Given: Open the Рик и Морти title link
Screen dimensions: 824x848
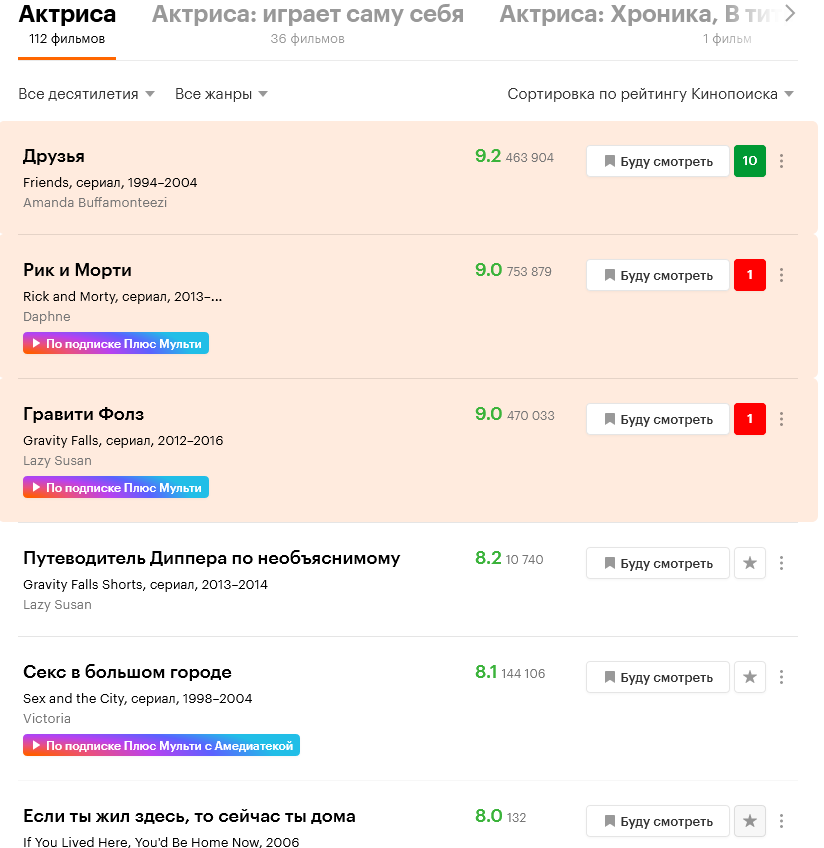Looking at the screenshot, I should tap(77, 270).
